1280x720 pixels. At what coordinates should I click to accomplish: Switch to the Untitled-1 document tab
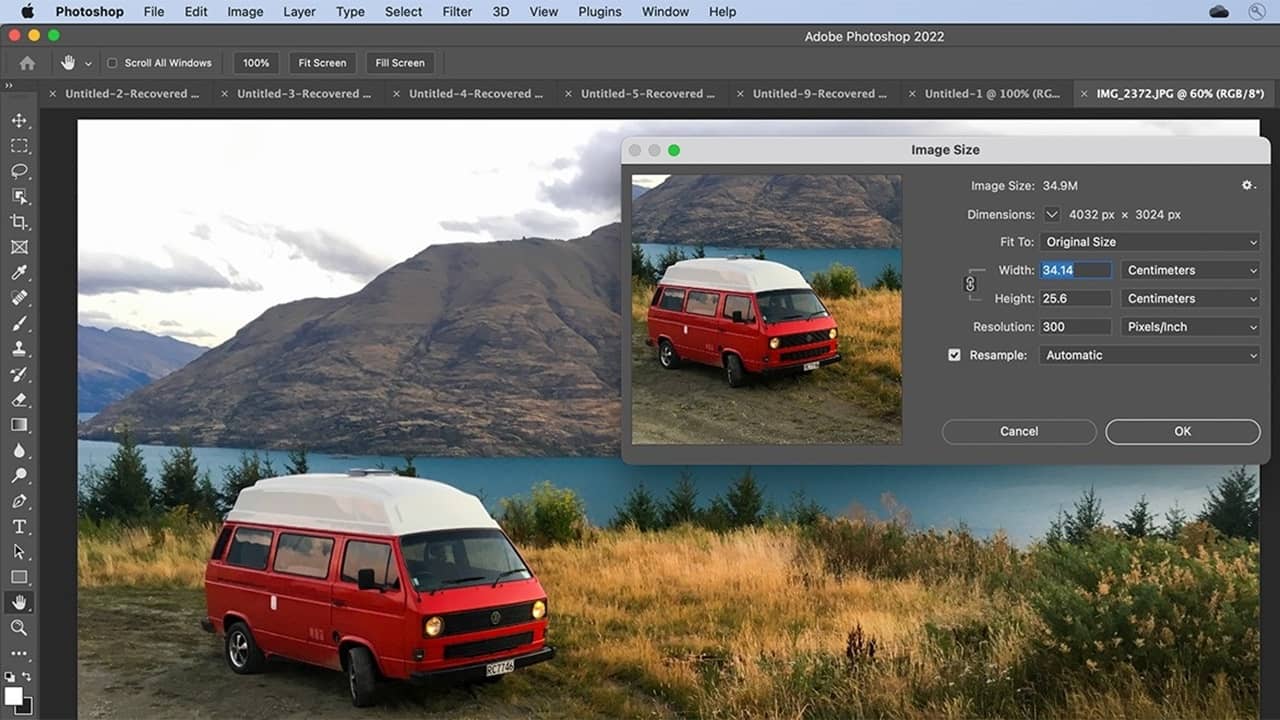(x=990, y=94)
